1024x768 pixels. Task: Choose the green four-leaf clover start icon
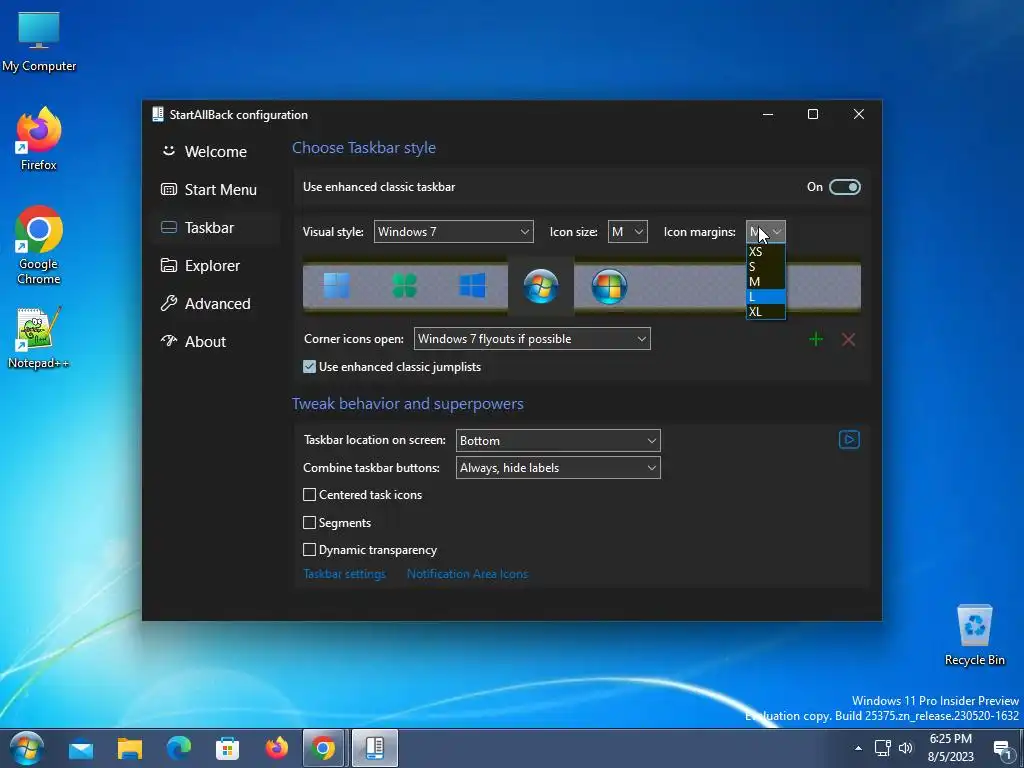[405, 286]
